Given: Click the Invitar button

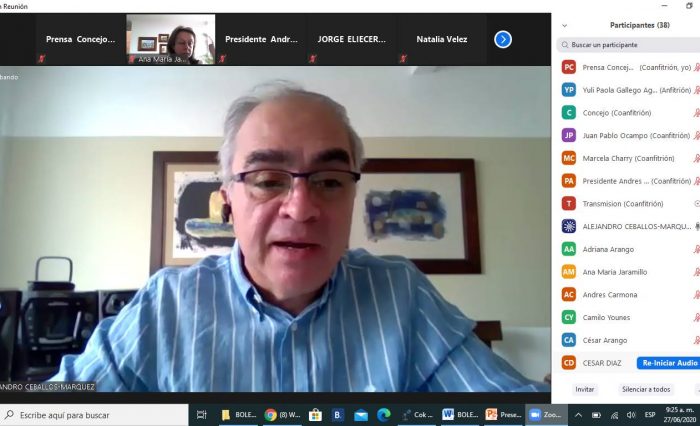Looking at the screenshot, I should point(584,389).
